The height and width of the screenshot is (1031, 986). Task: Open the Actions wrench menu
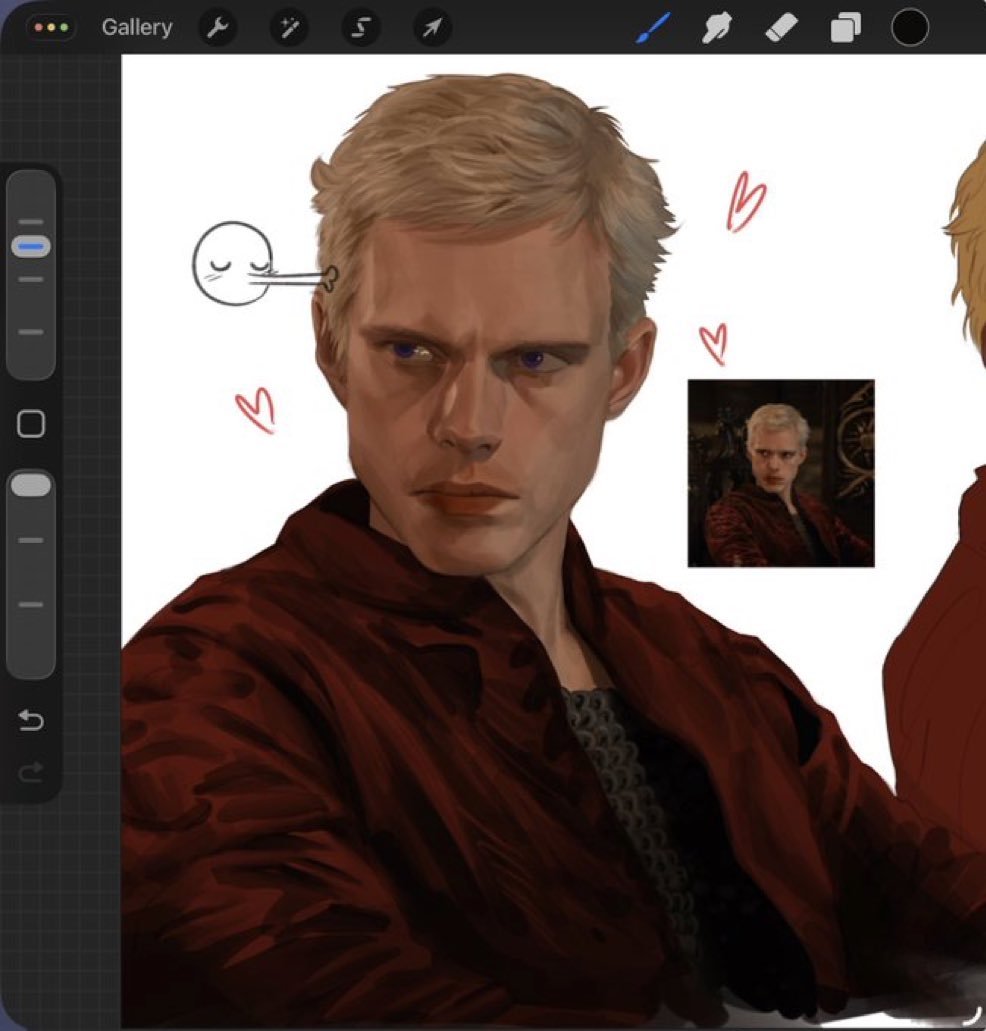pyautogui.click(x=218, y=28)
